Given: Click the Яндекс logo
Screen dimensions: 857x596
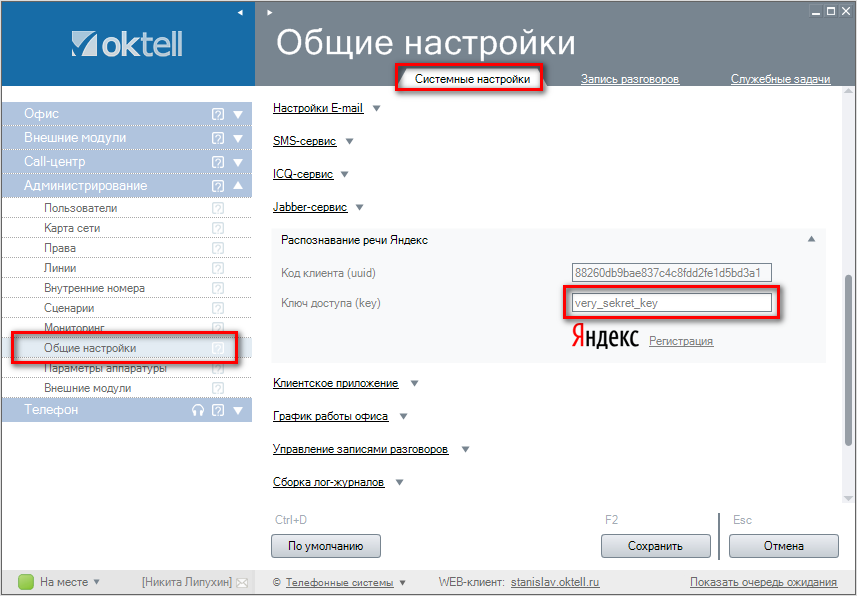Looking at the screenshot, I should point(605,337).
